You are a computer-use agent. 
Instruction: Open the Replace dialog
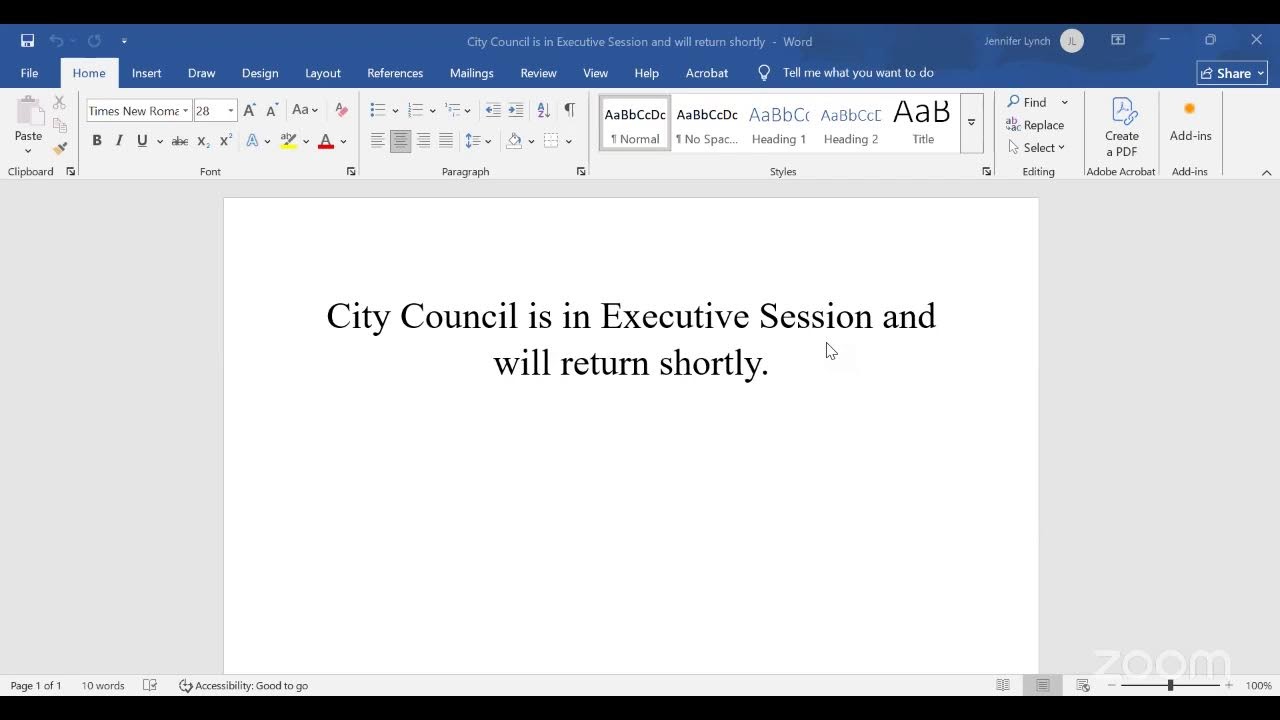point(1035,125)
